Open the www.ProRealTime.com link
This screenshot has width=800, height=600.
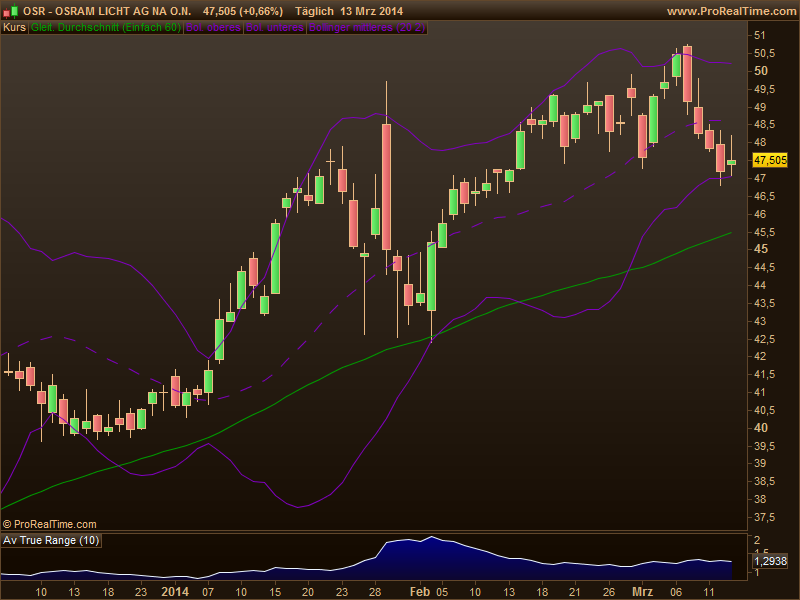[x=732, y=11]
